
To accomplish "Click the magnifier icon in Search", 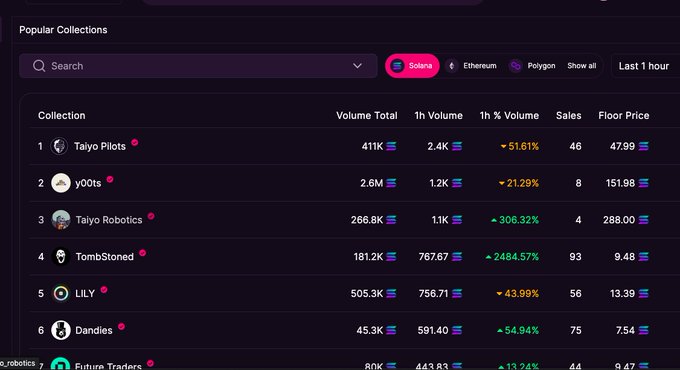I will [39, 66].
